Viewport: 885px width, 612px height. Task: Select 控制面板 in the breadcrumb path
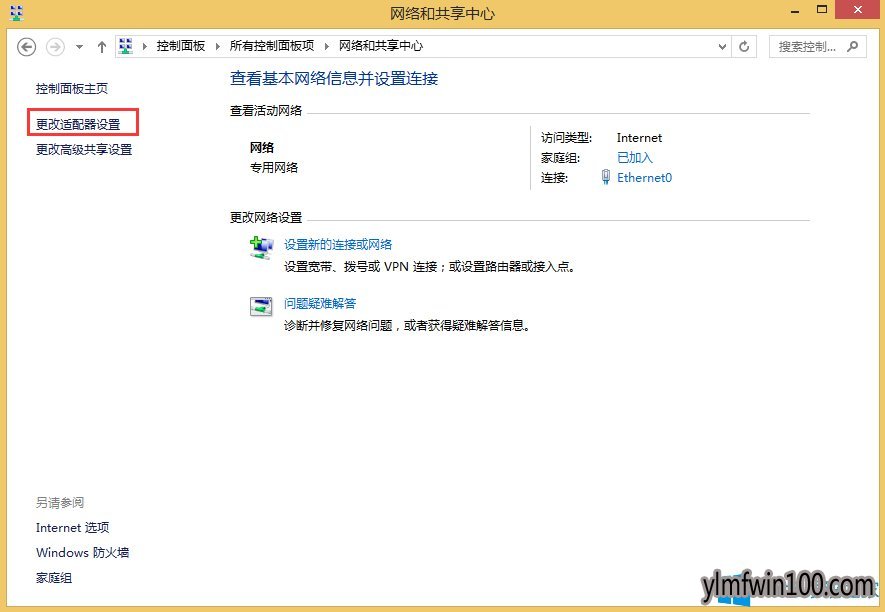tap(181, 46)
